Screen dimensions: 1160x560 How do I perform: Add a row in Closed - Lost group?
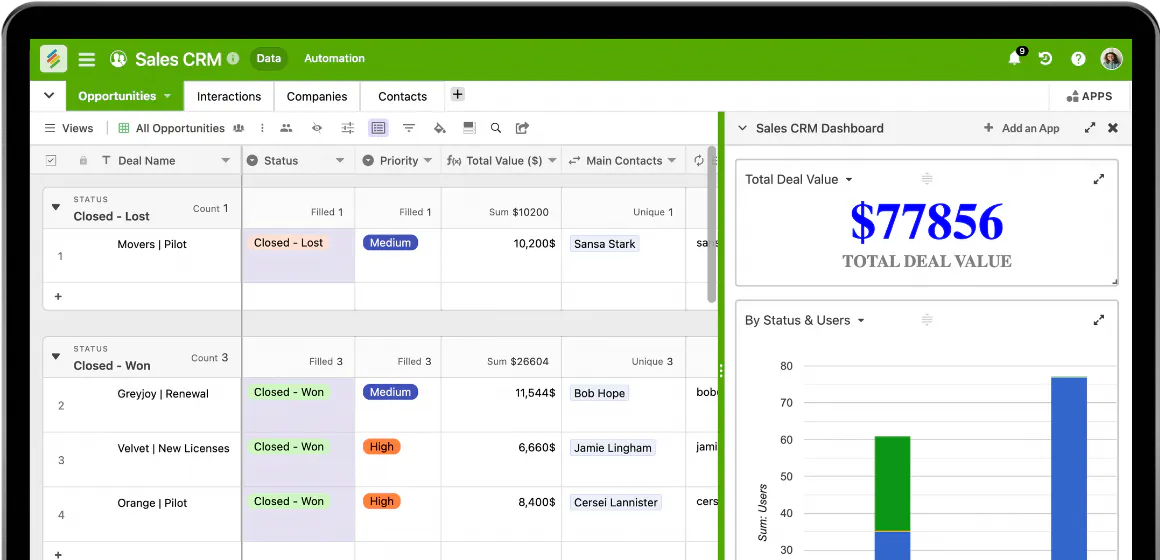tap(58, 297)
